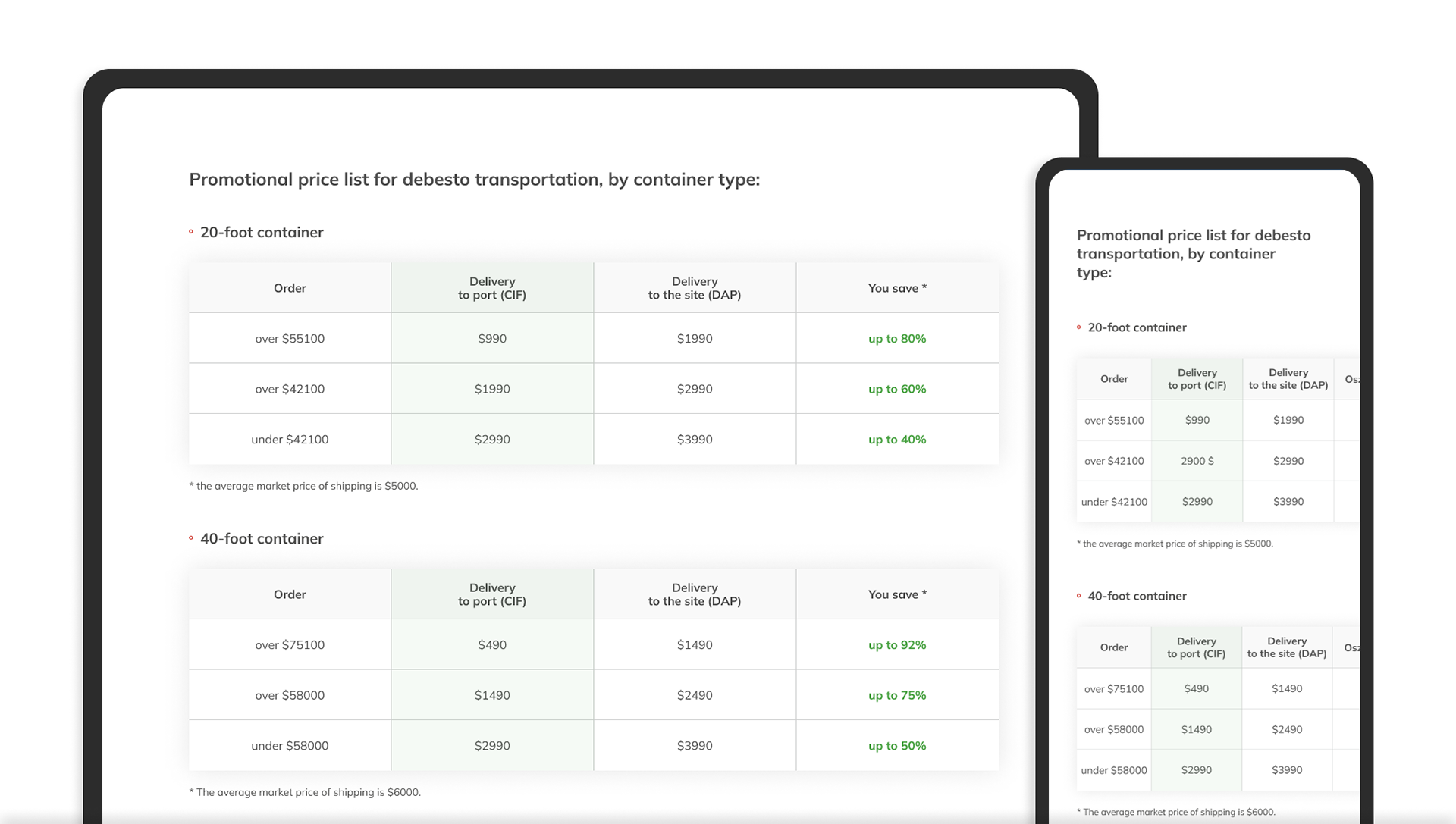
Task: Select the tablet's 20-foot container heading
Action: pos(262,233)
